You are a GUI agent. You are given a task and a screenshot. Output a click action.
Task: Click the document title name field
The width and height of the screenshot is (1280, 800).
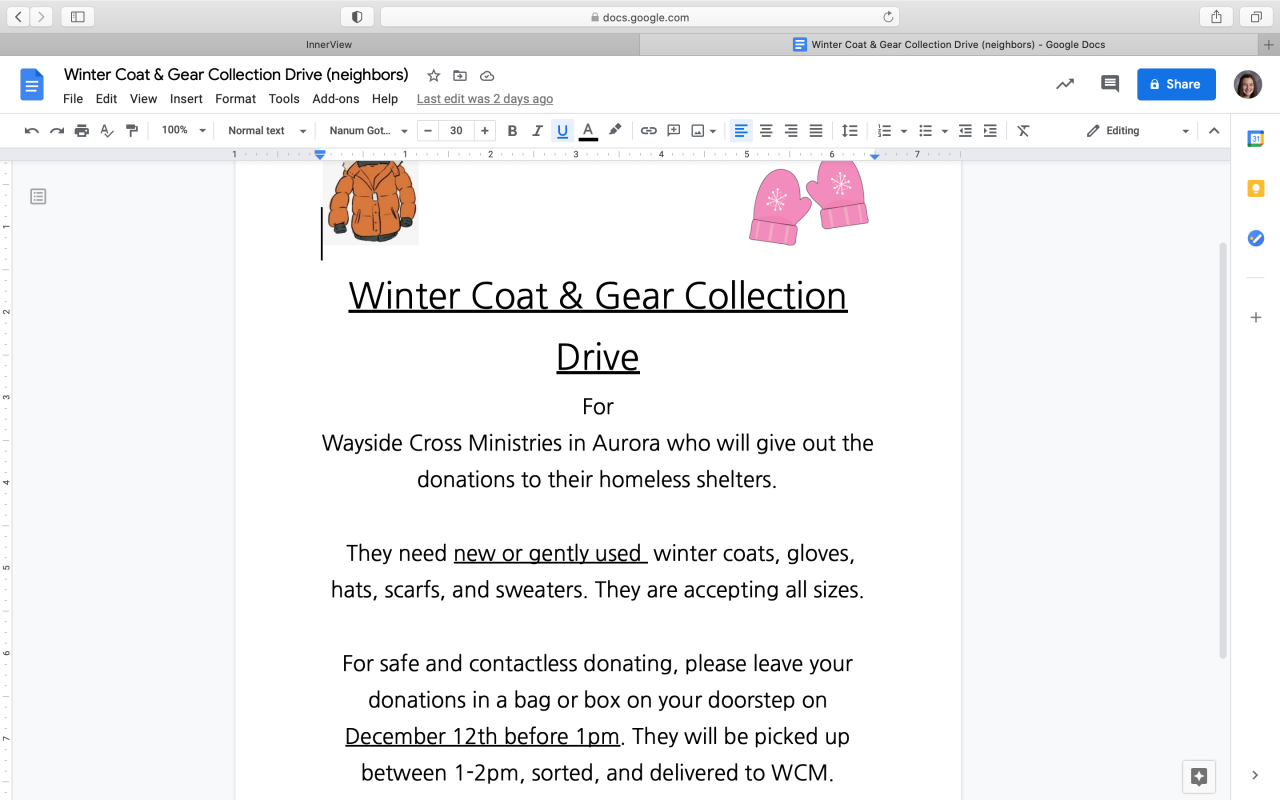[236, 75]
